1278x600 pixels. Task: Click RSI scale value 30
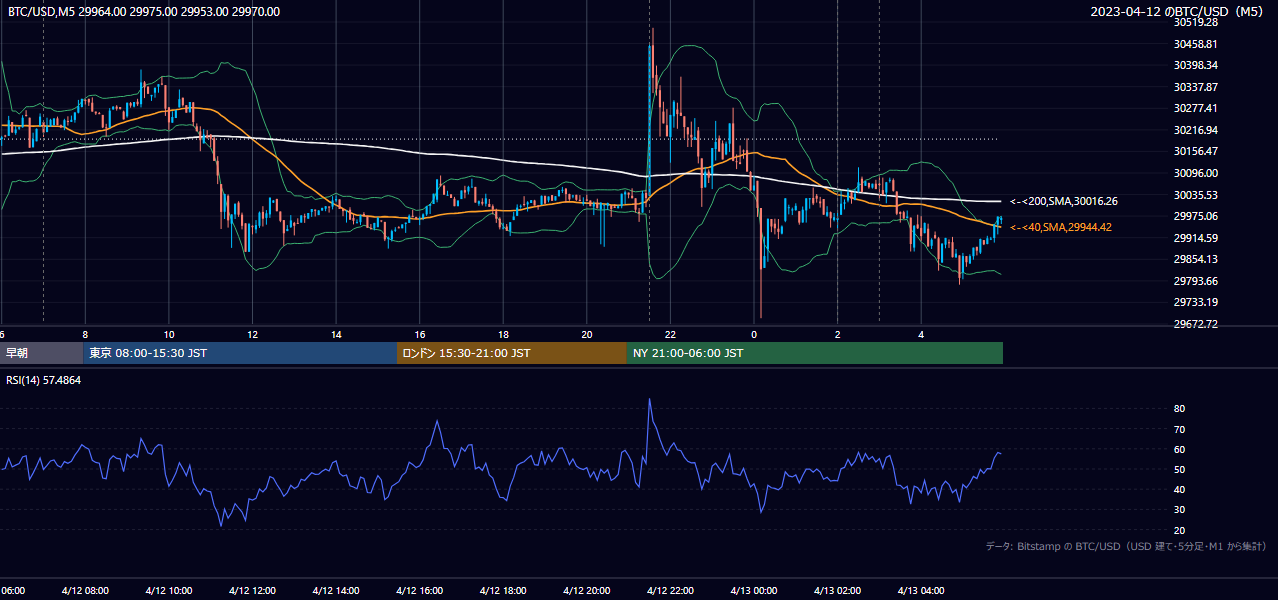[1179, 510]
